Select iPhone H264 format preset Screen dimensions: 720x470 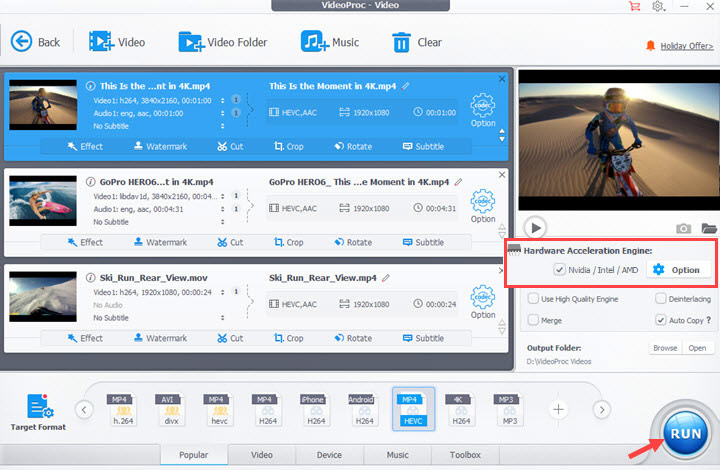pos(316,410)
